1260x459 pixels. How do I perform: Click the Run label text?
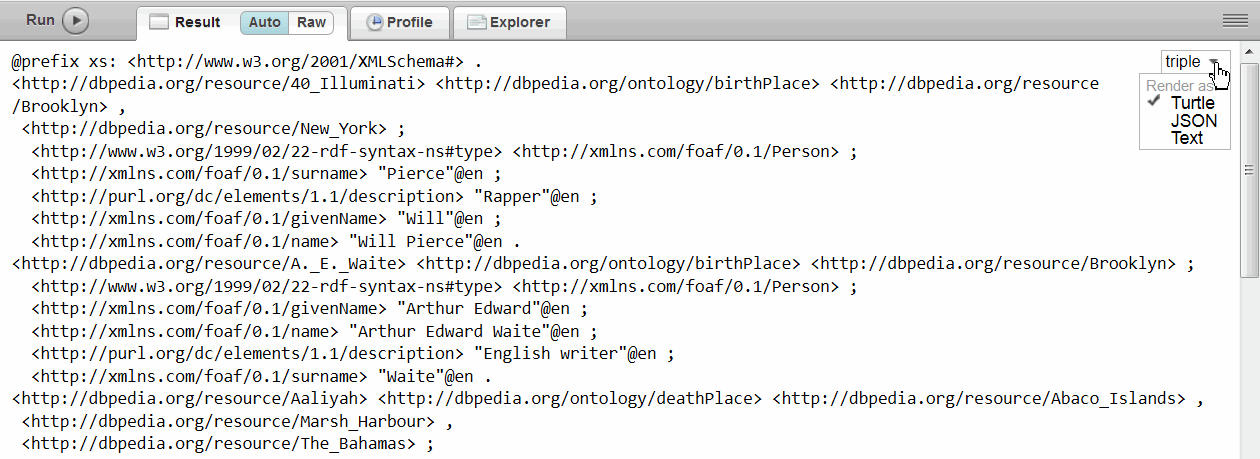pos(40,20)
